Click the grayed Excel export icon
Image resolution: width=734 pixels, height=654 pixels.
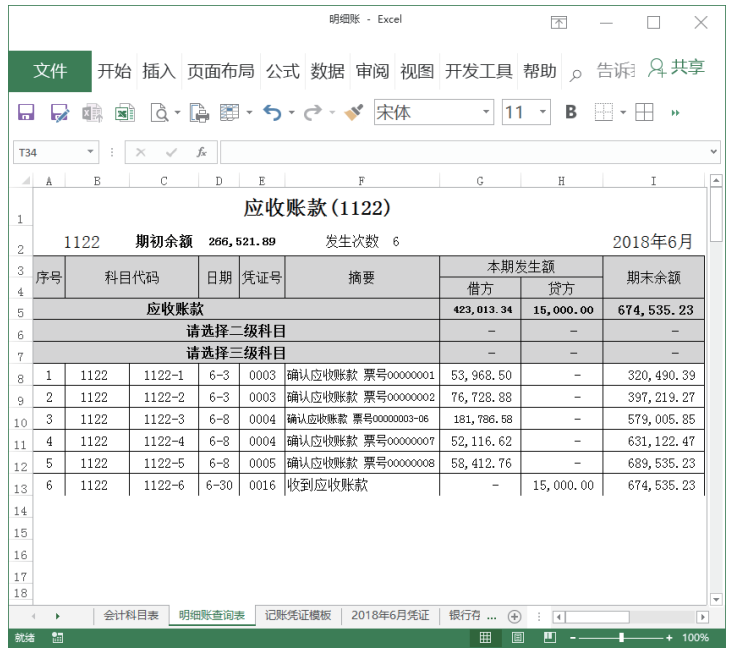click(92, 113)
